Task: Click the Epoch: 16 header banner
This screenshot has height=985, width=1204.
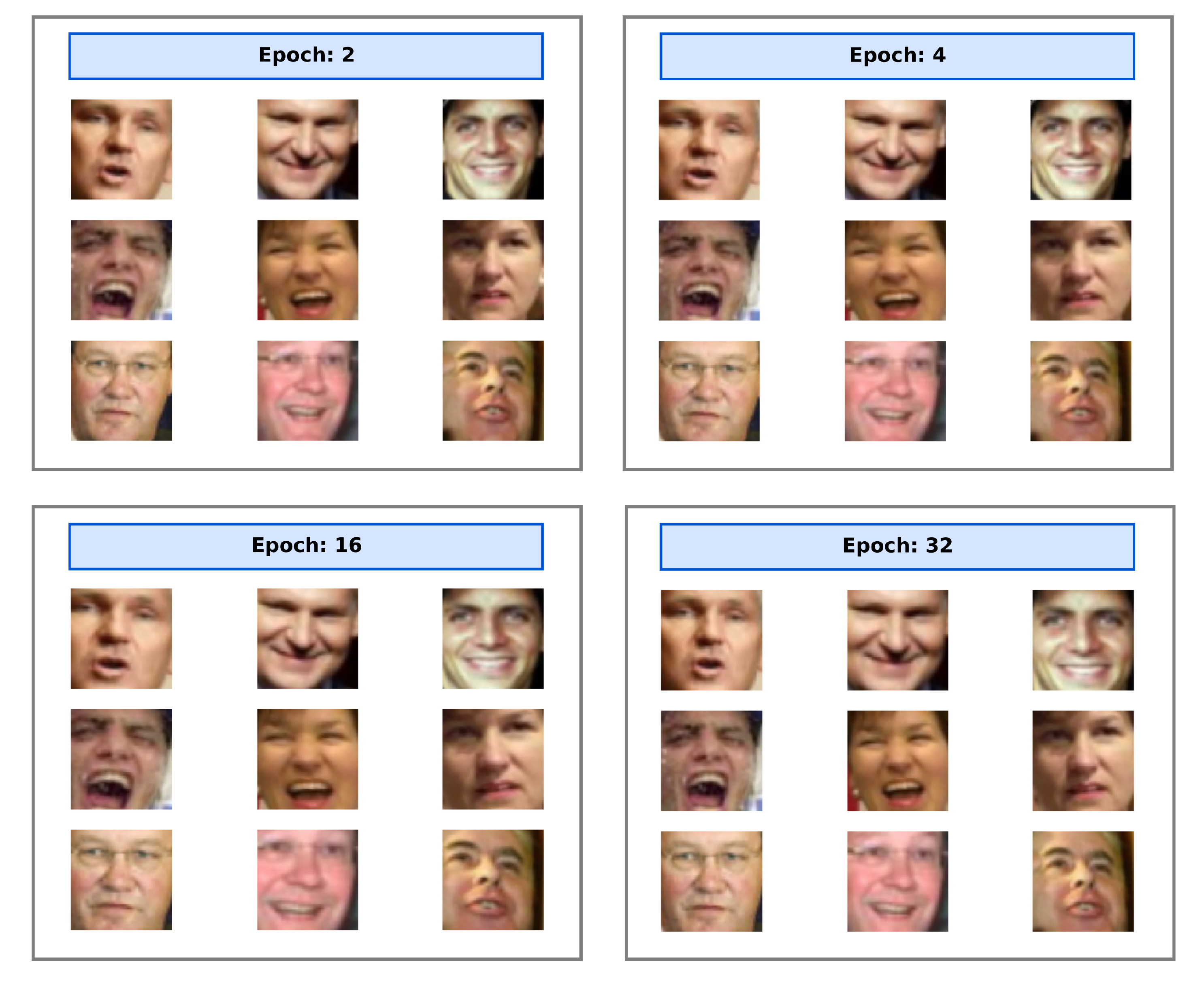Action: 305,546
